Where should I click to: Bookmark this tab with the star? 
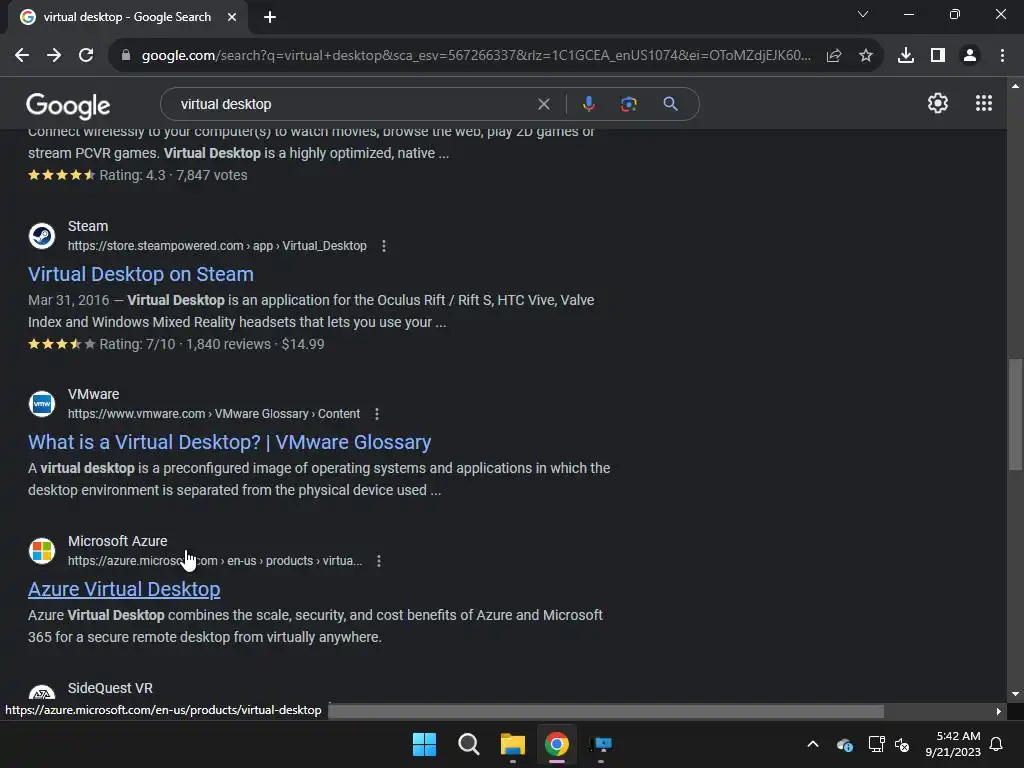(866, 56)
